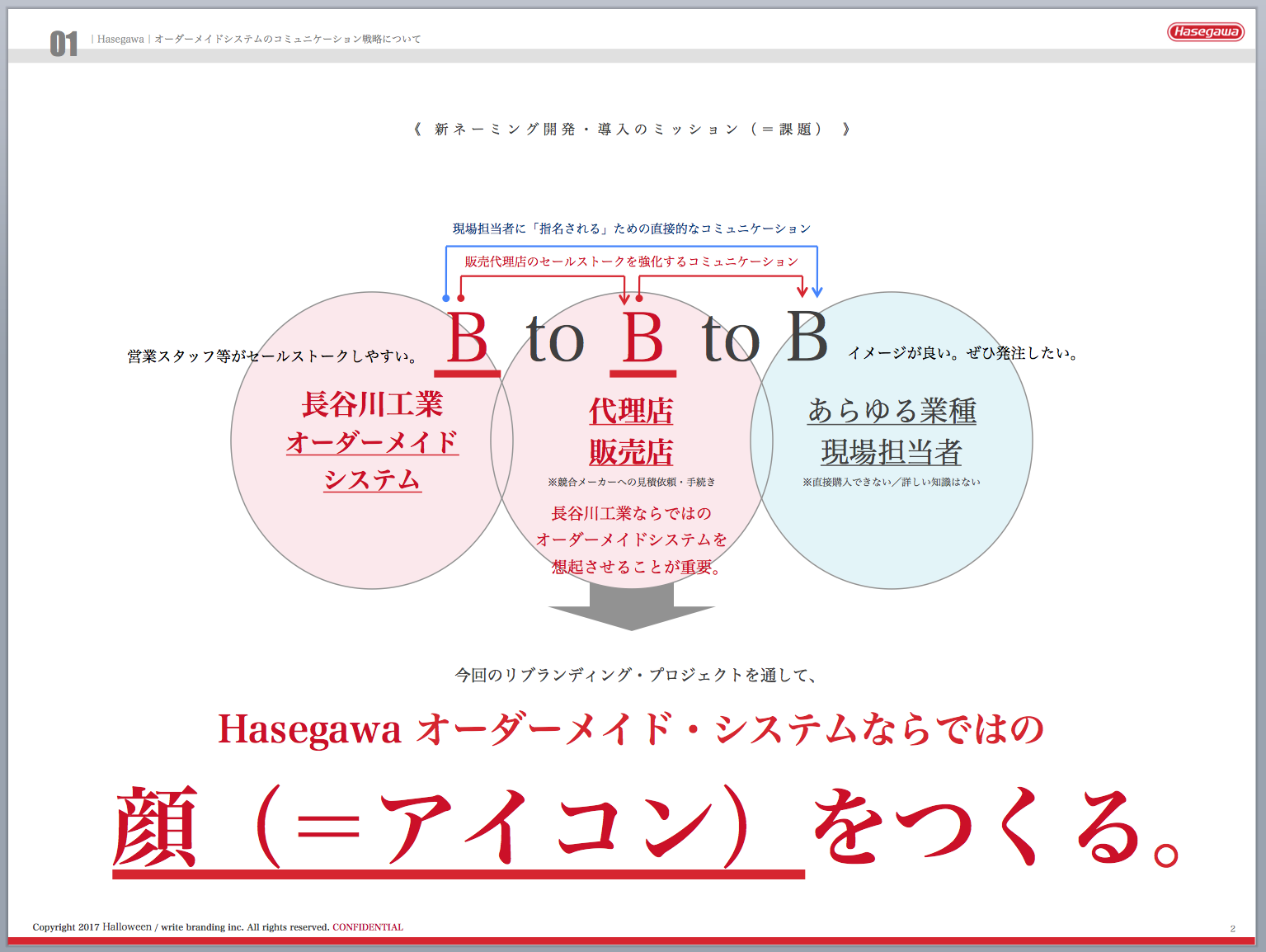This screenshot has width=1266, height=952.
Task: Click red caption '販売代理店のセールストークを強化するコミュニケーション'
Action: [x=632, y=262]
